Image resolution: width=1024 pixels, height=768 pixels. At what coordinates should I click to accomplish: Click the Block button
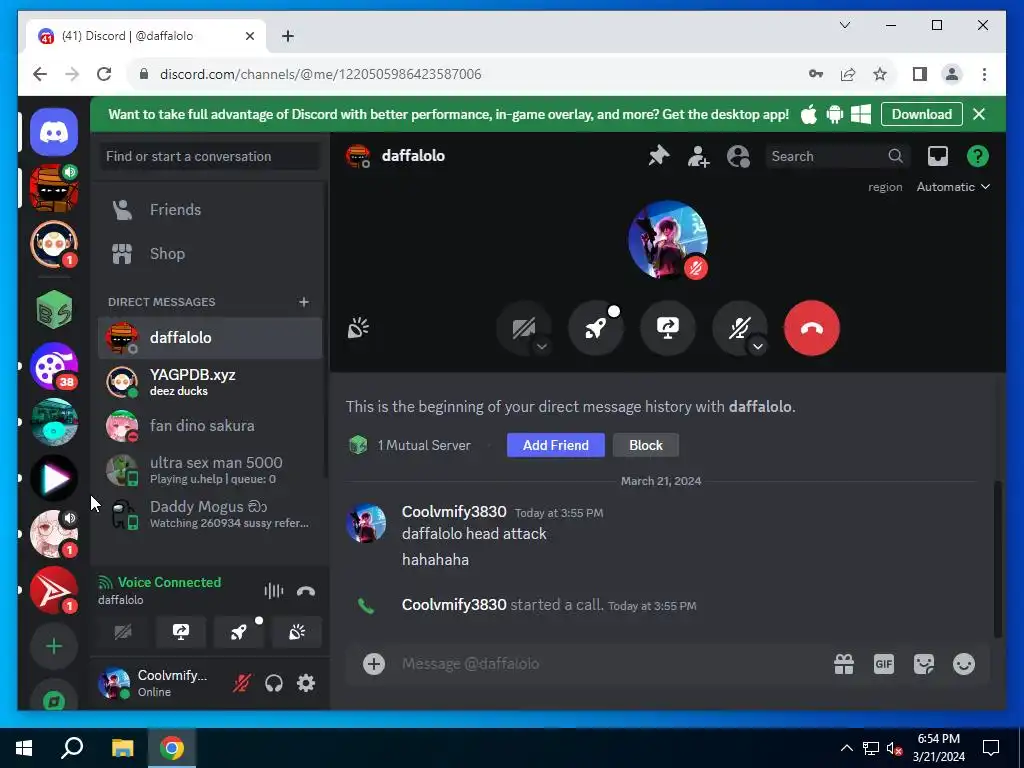pos(646,445)
